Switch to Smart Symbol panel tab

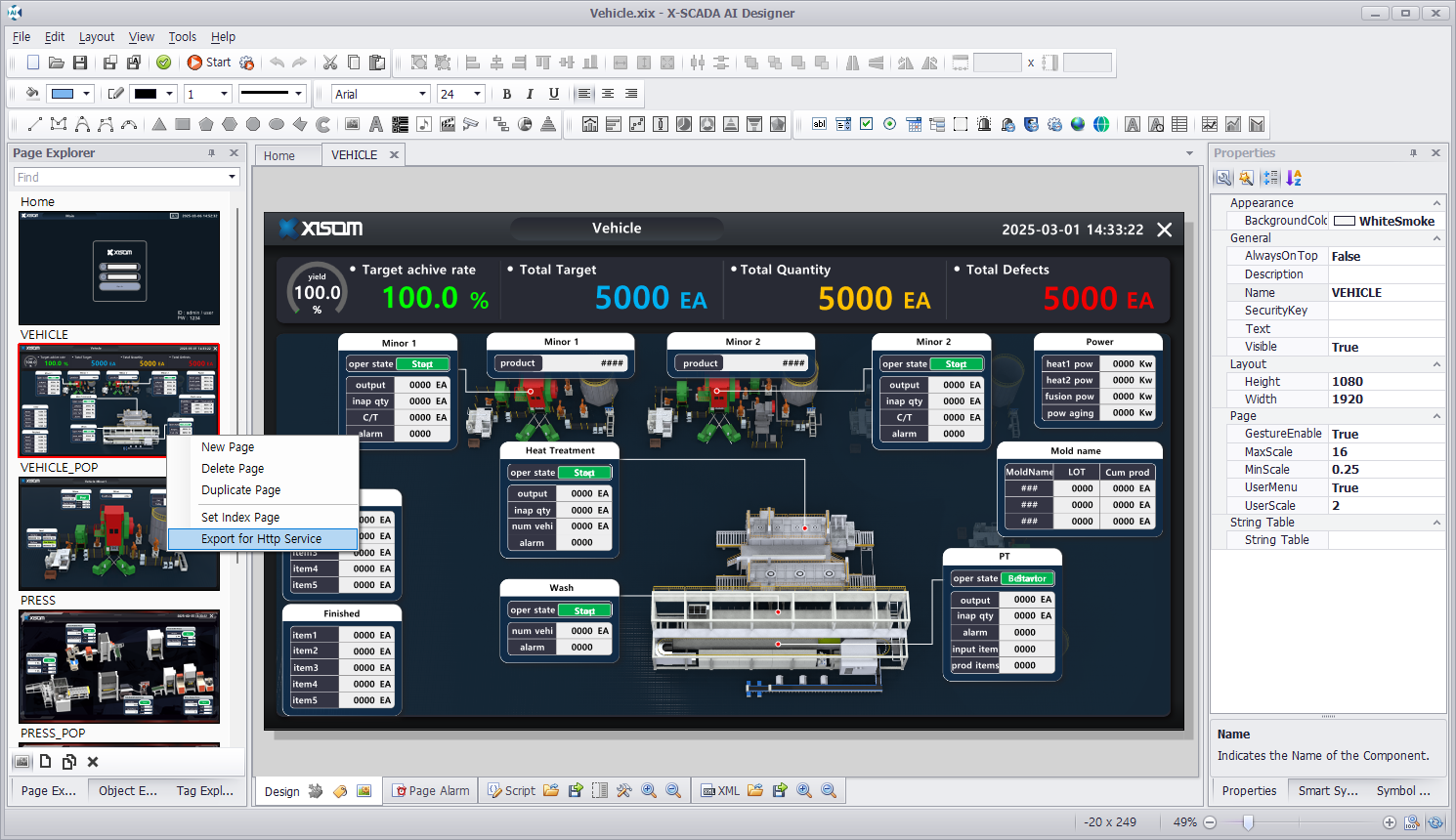tap(1328, 791)
